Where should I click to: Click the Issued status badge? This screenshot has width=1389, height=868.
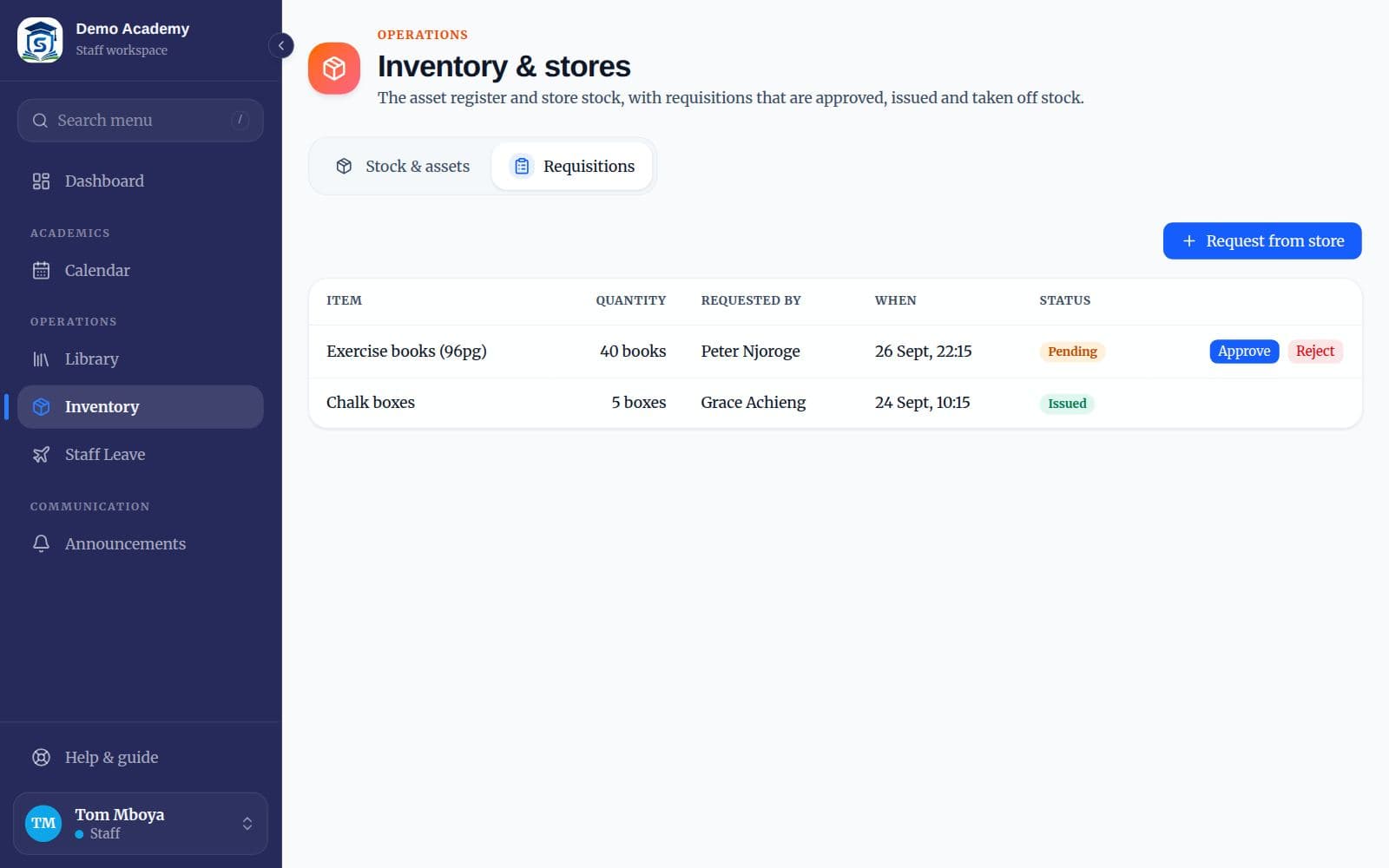pyautogui.click(x=1067, y=404)
